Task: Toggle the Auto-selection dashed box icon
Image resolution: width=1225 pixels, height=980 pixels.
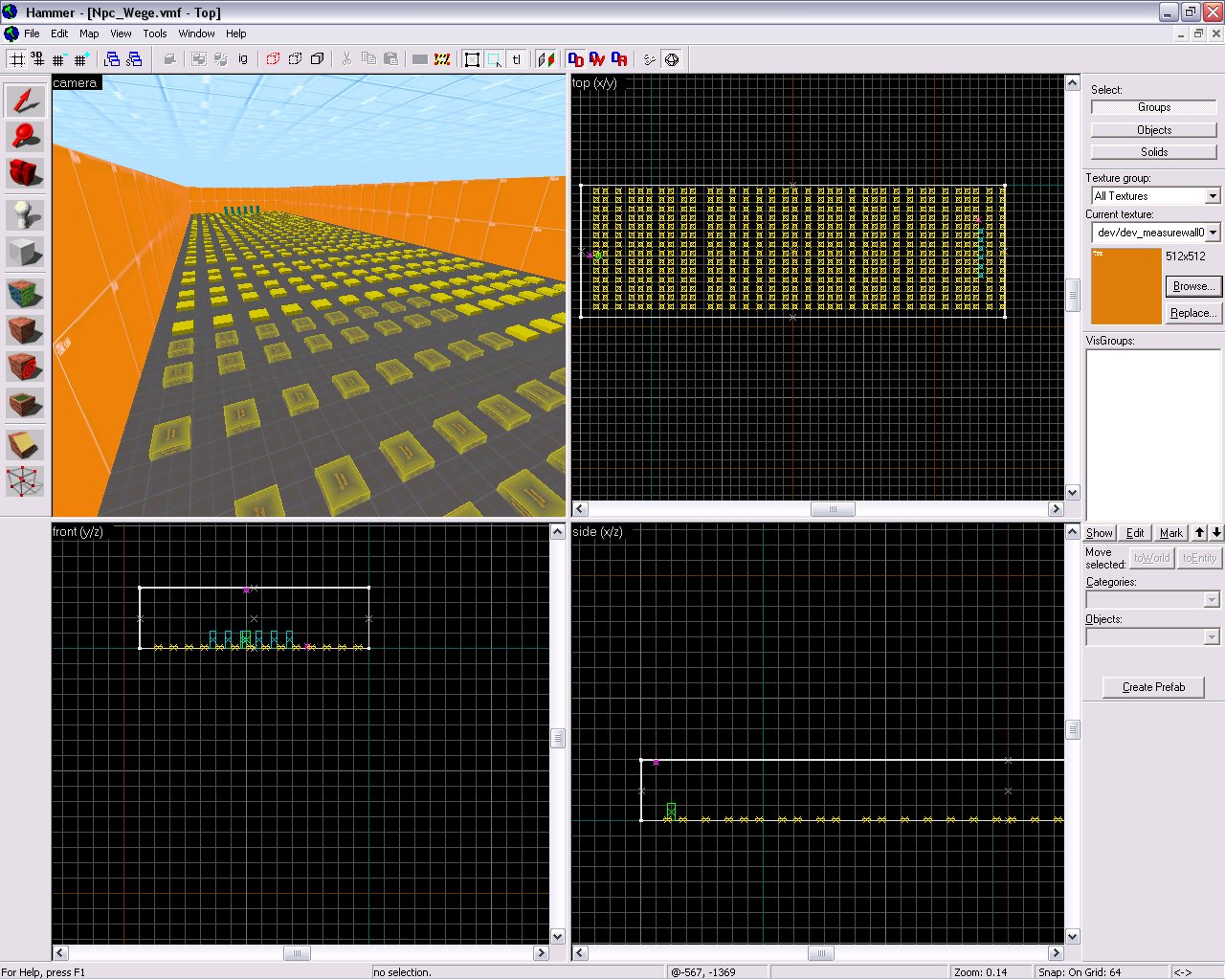Action: click(494, 59)
